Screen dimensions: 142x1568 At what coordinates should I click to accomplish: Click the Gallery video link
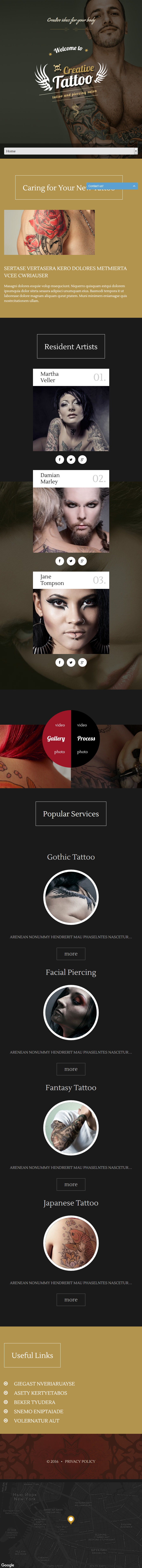[x=60, y=725]
